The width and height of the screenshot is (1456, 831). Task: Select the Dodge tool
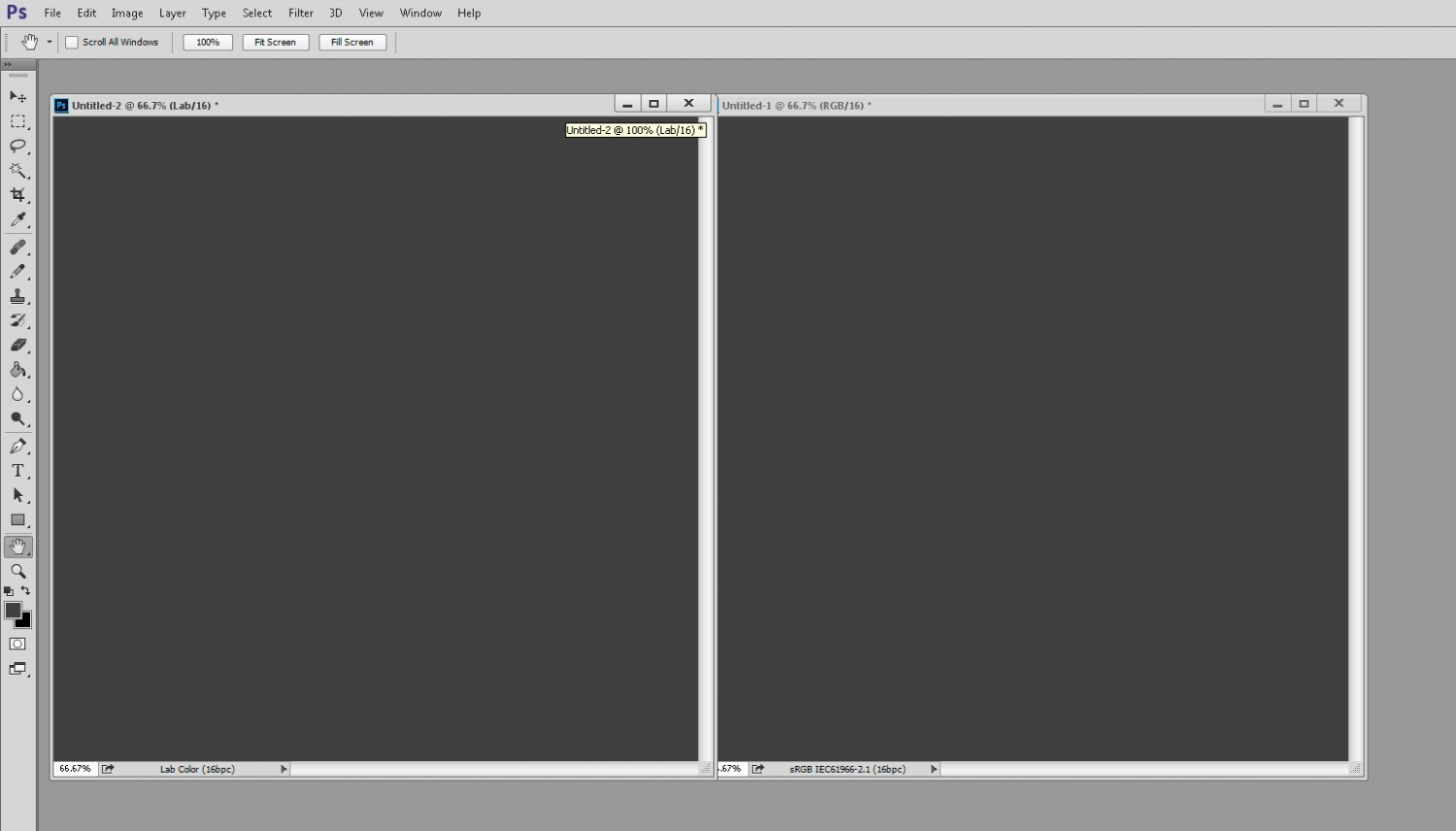pos(17,418)
